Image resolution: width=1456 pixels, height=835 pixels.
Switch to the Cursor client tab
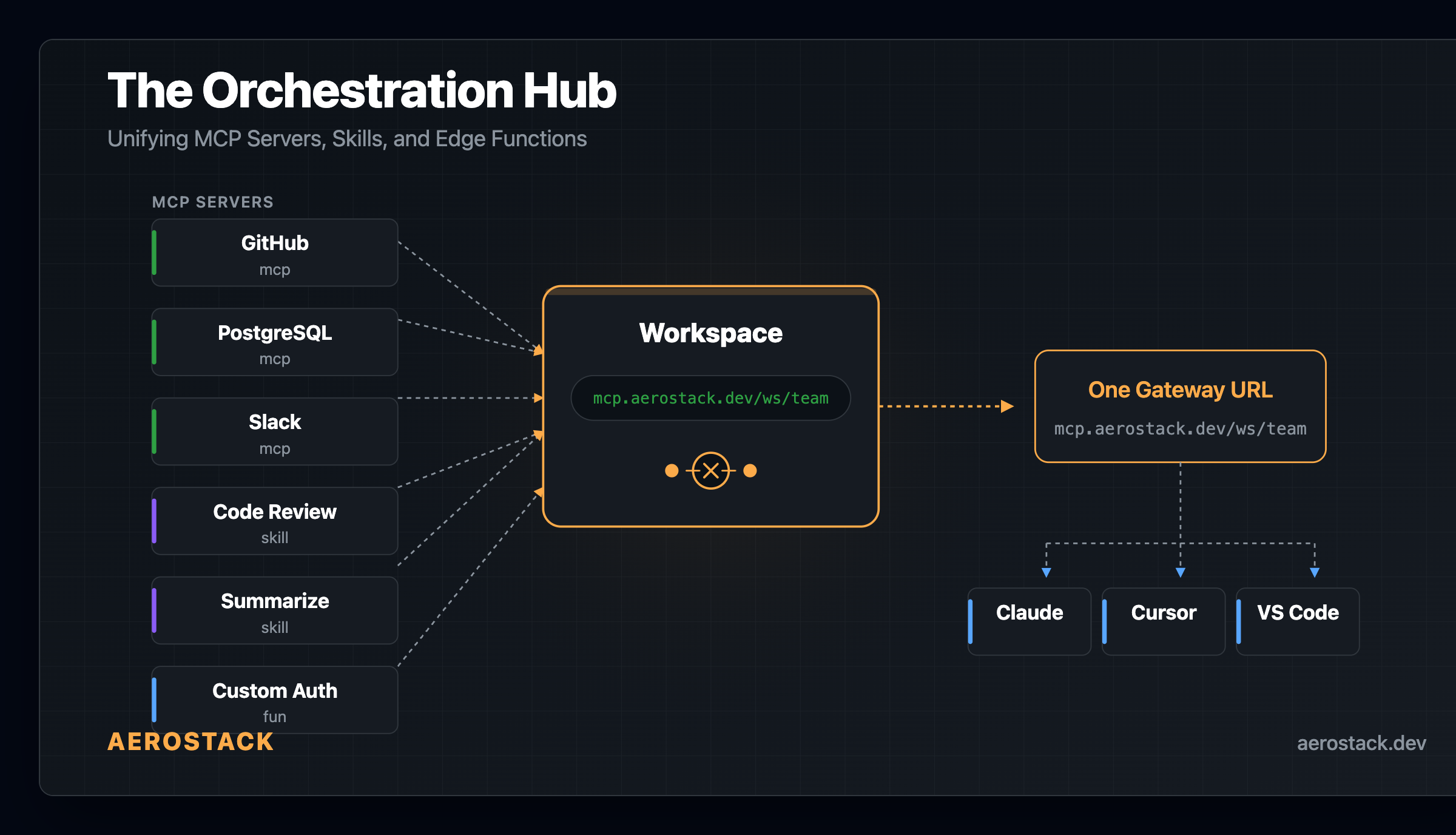click(x=1162, y=621)
